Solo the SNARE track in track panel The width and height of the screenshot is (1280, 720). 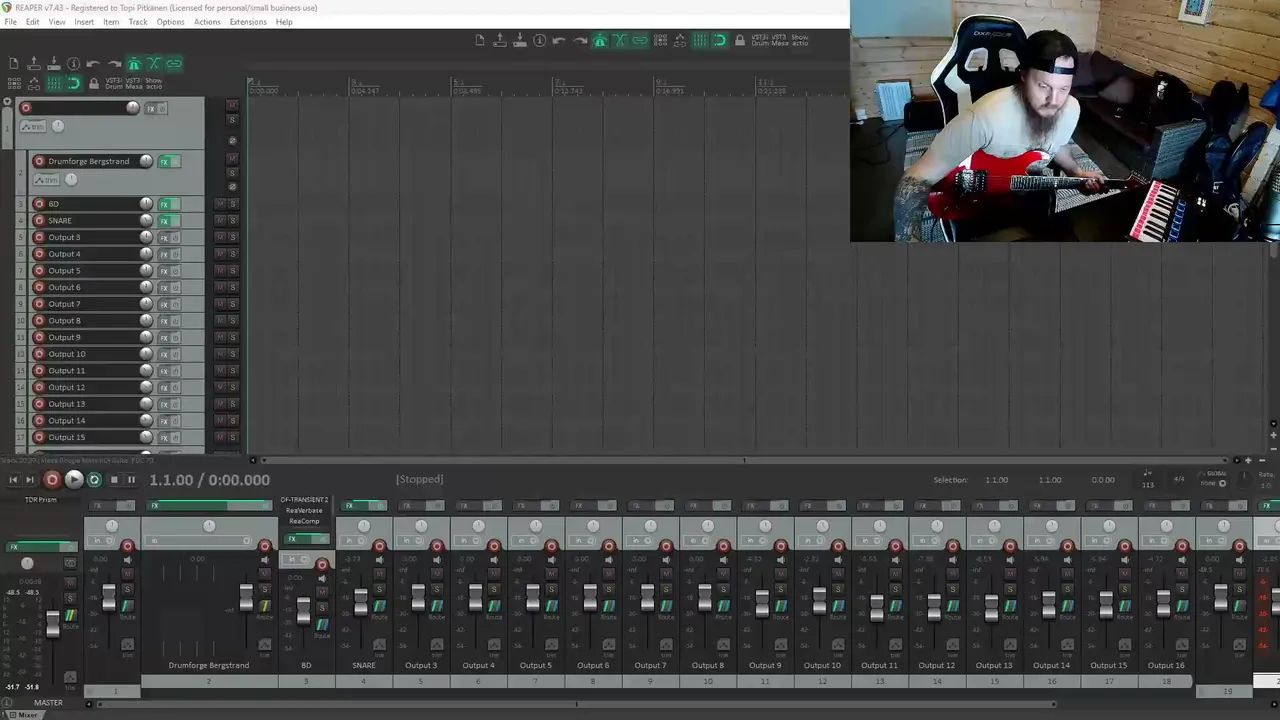pyautogui.click(x=233, y=220)
